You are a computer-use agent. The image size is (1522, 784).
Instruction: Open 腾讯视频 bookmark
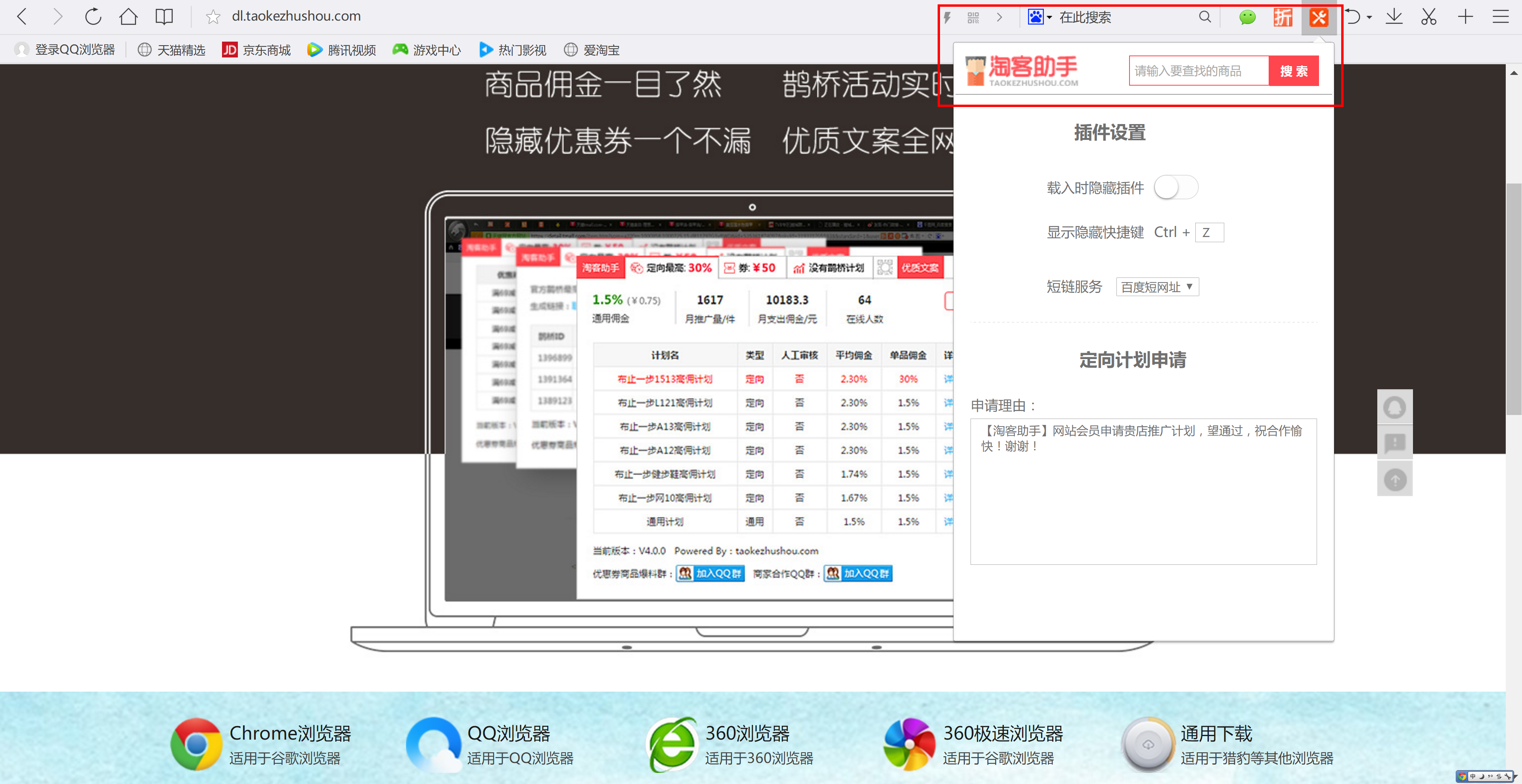[341, 50]
